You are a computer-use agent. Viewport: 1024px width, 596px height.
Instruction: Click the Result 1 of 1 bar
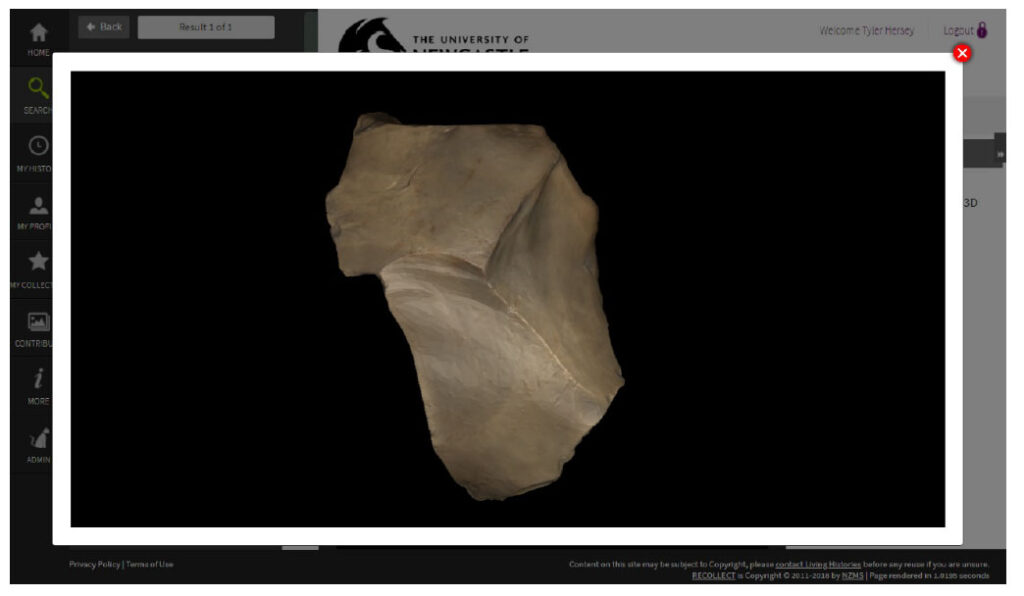pos(205,27)
